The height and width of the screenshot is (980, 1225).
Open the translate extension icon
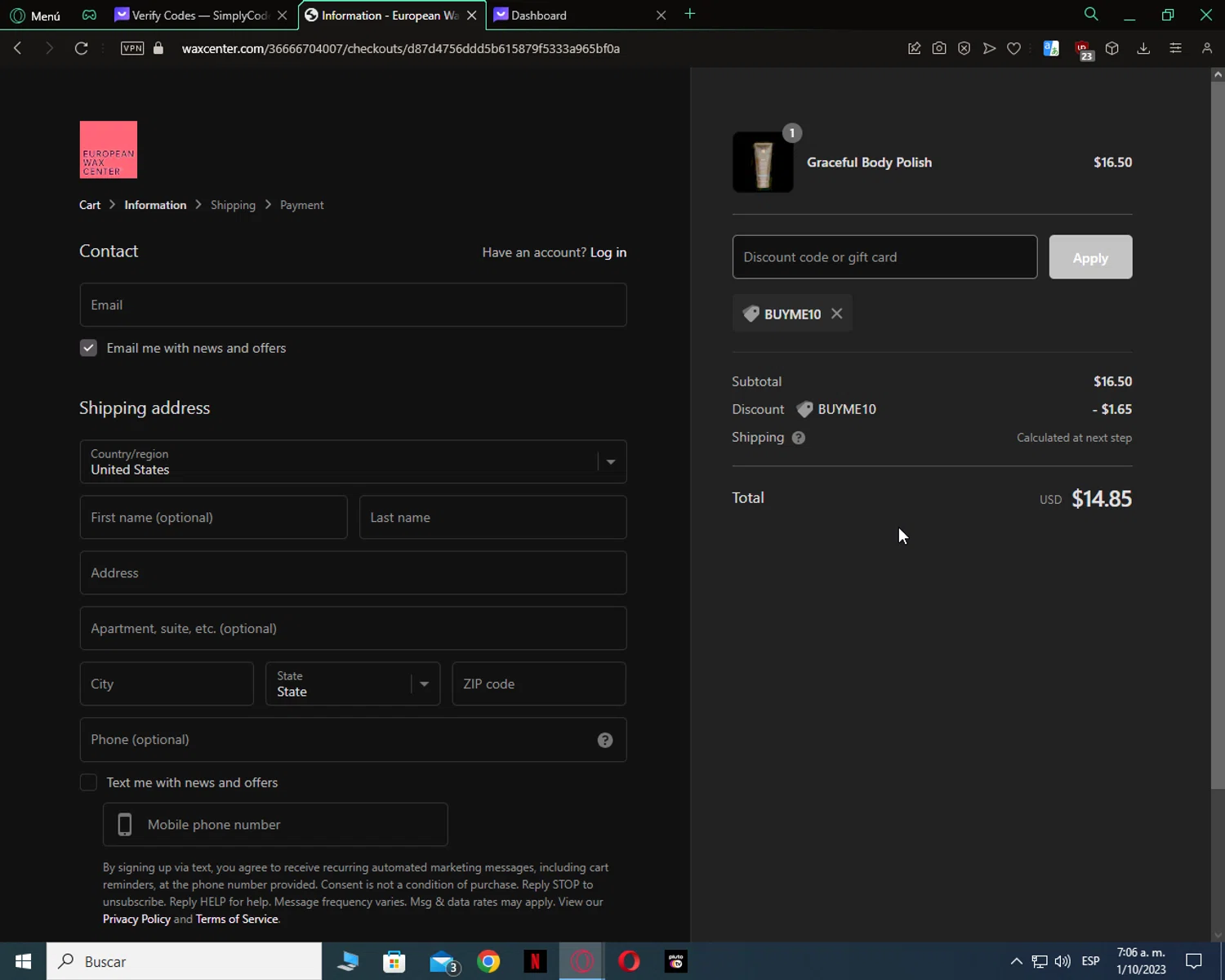1051,48
